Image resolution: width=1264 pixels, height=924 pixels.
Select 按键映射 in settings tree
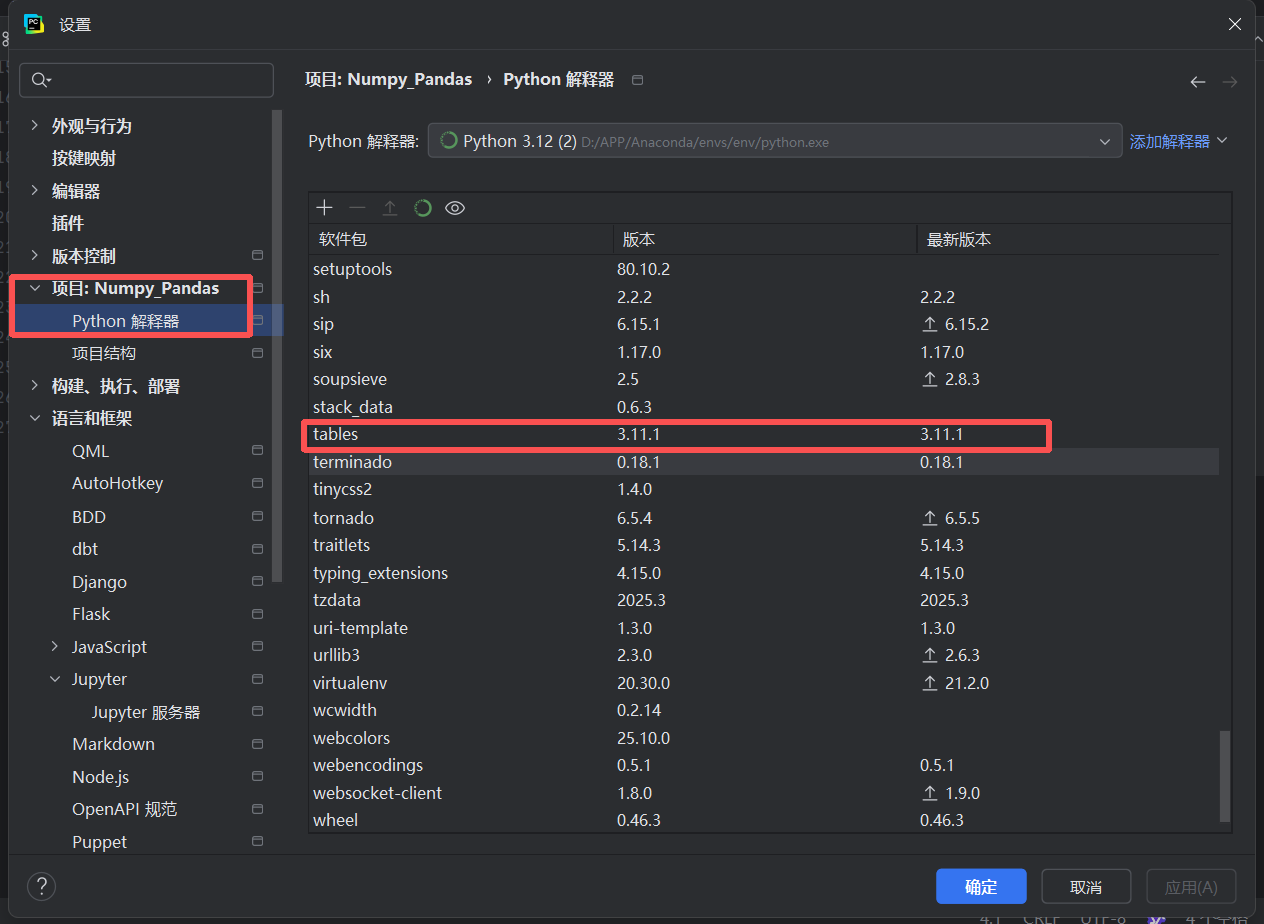pyautogui.click(x=84, y=158)
